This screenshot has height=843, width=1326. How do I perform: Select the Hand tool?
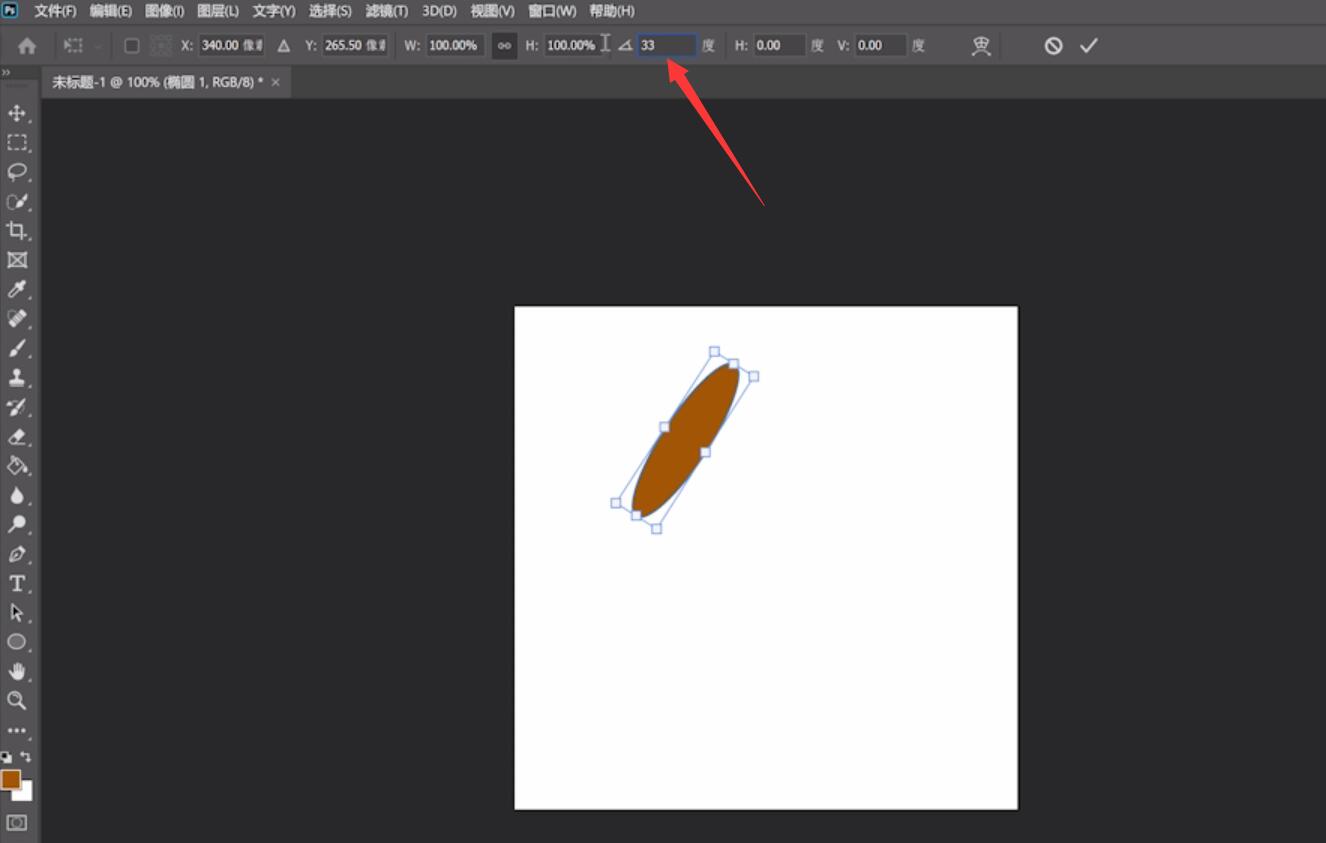point(17,672)
